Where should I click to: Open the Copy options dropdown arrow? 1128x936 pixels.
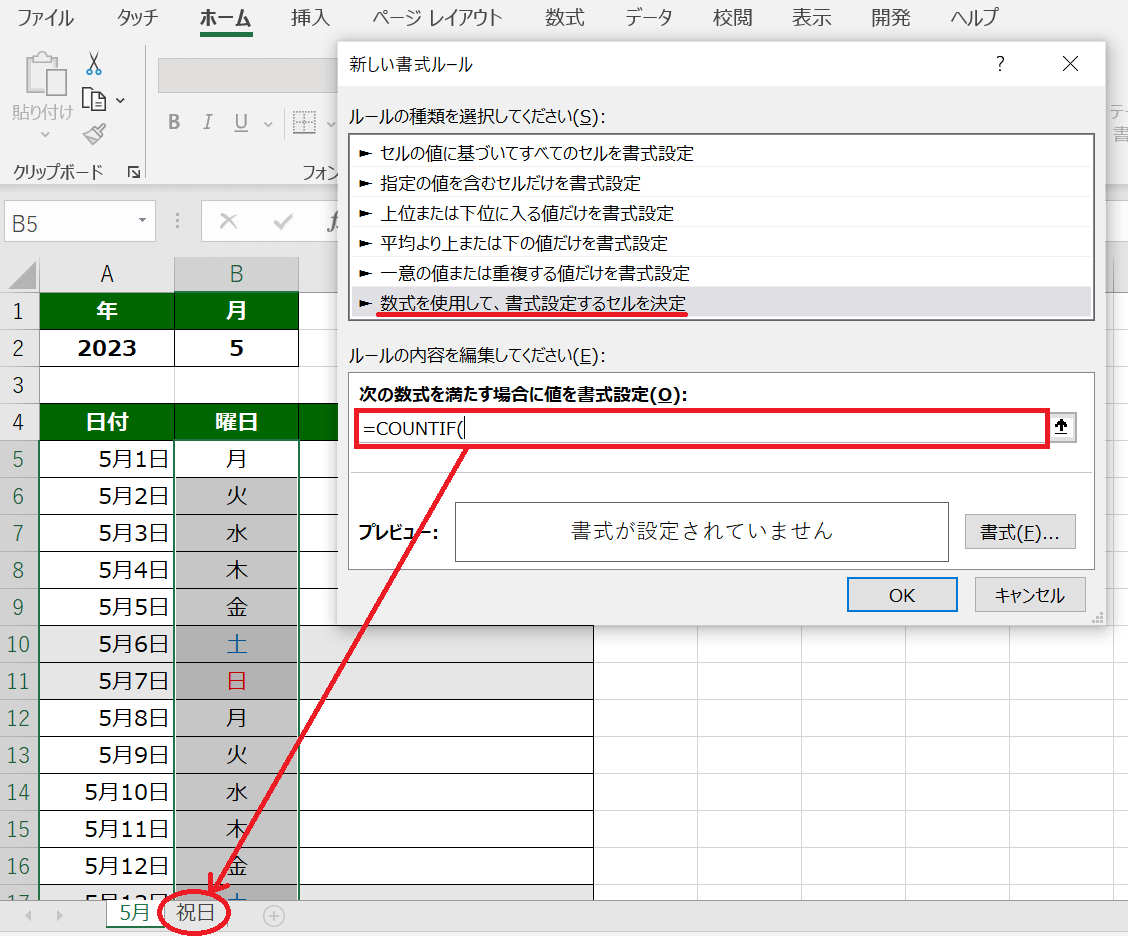[x=120, y=100]
